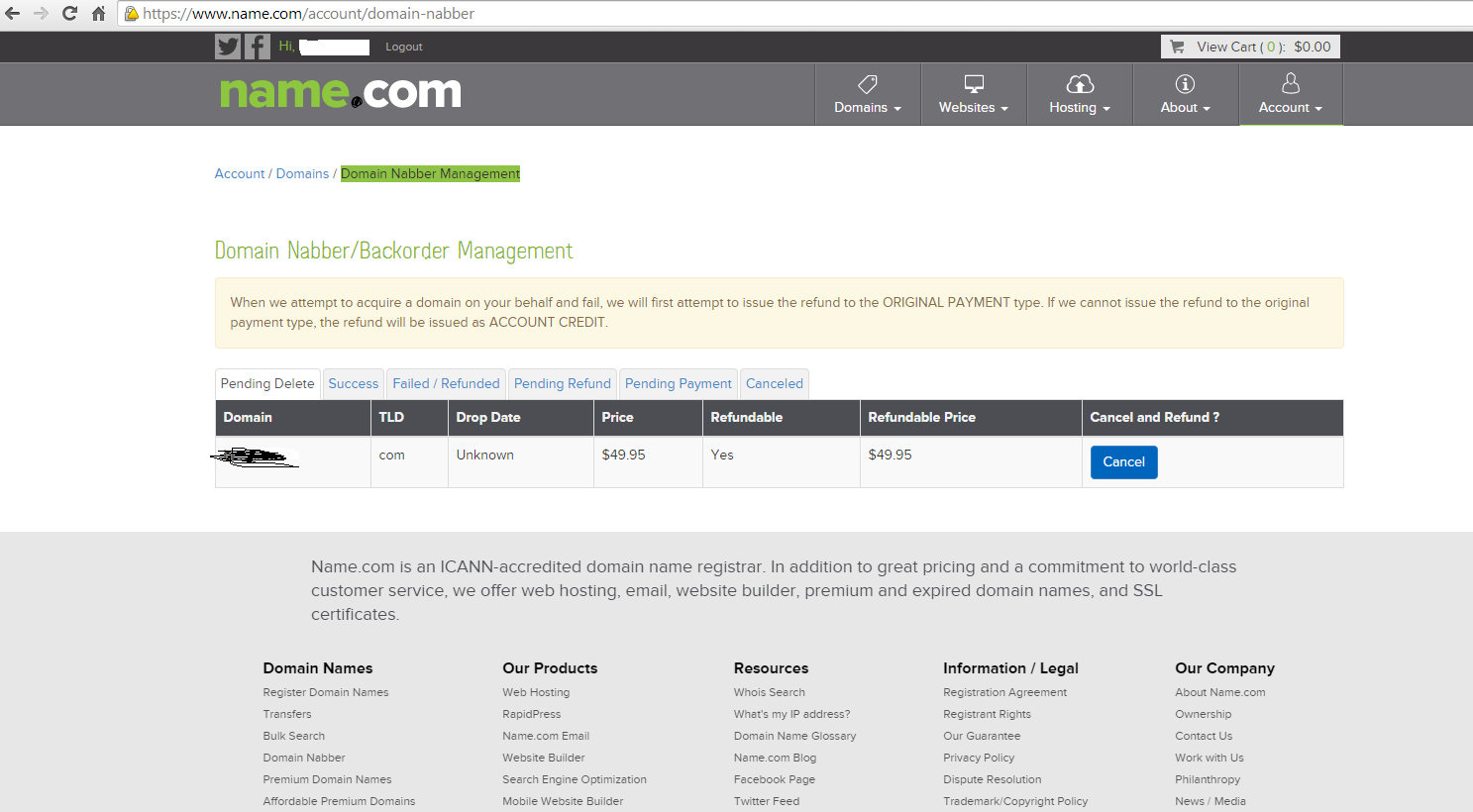Switch to the Success tab
Viewport: 1473px width, 812px height.
point(354,384)
